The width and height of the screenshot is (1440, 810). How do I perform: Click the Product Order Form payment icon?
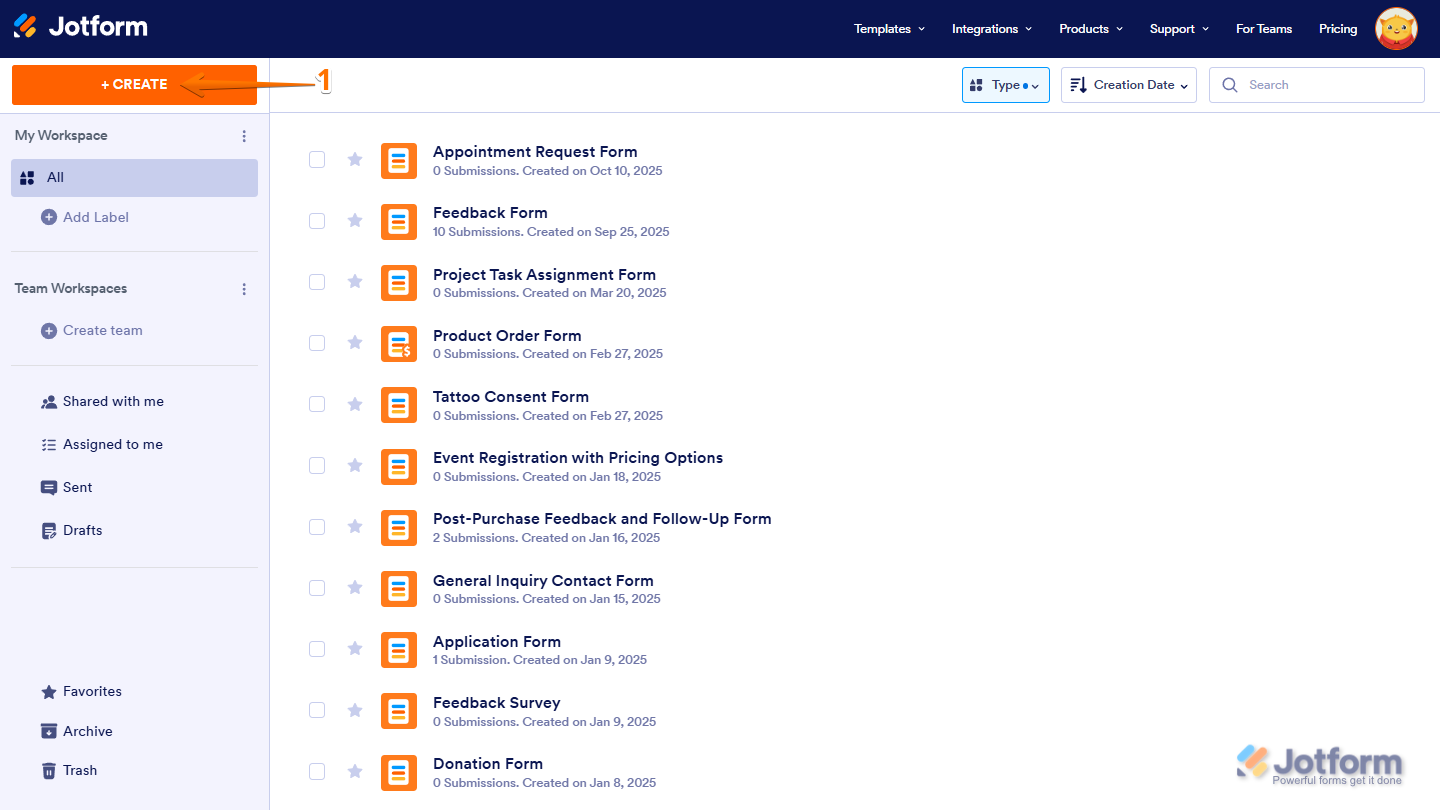[399, 343]
